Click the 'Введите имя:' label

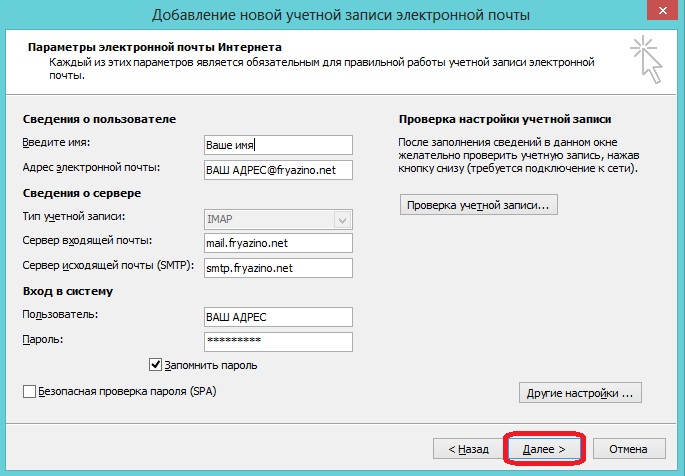56,142
